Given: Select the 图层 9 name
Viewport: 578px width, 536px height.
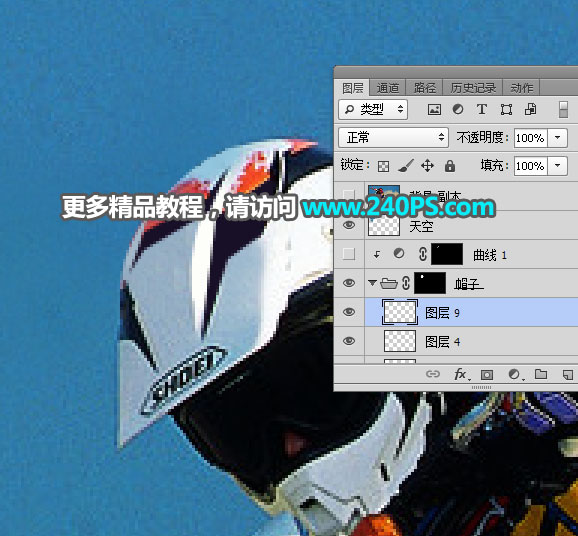Looking at the screenshot, I should pyautogui.click(x=442, y=313).
